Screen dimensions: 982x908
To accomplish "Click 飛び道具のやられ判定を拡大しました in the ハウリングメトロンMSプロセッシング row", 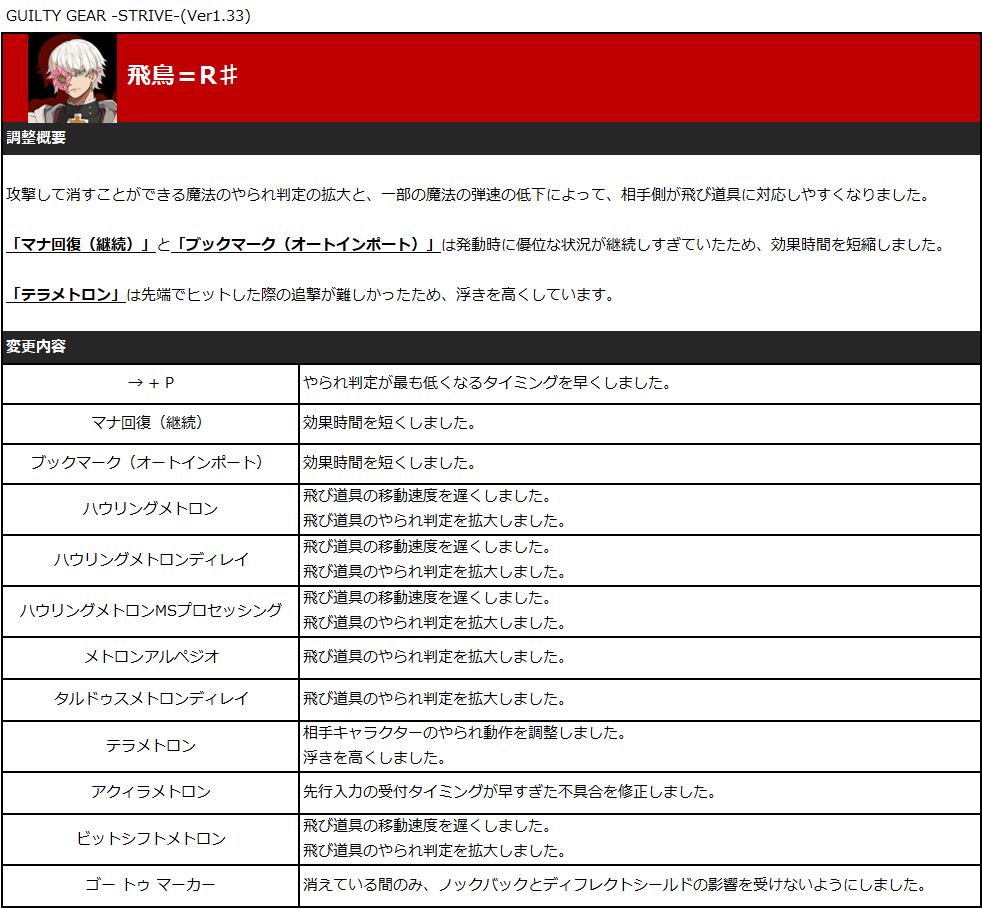I will coord(435,623).
